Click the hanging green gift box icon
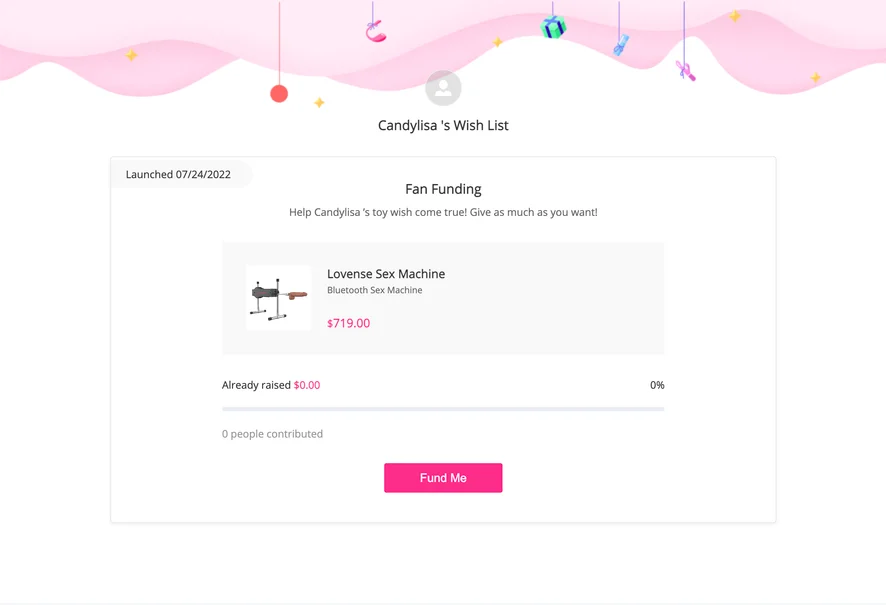This screenshot has width=886, height=605. point(553,27)
